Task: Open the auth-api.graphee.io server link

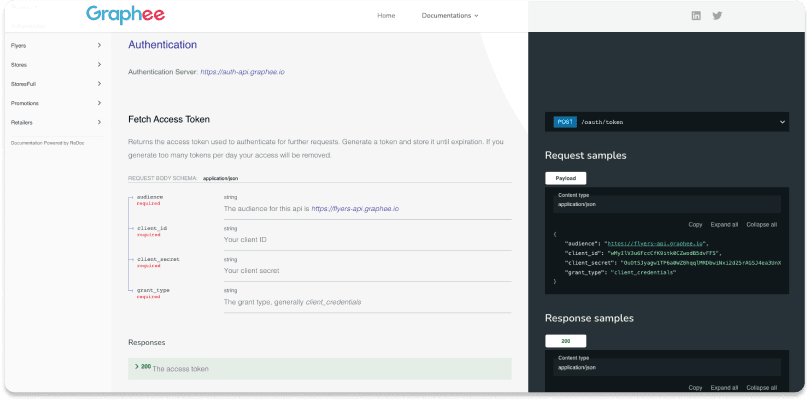Action: 242,72
